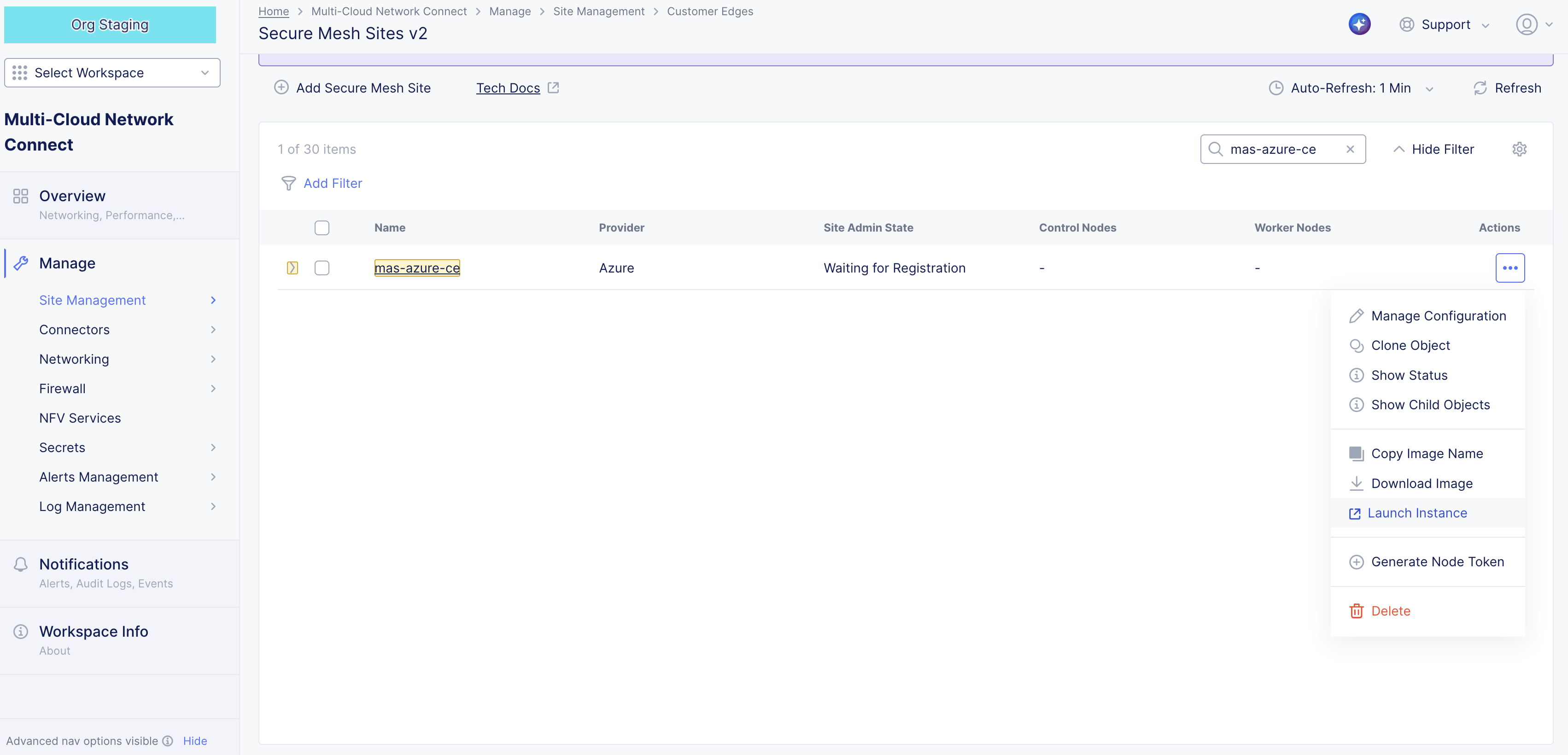Select all rows with header checkbox

tap(322, 227)
